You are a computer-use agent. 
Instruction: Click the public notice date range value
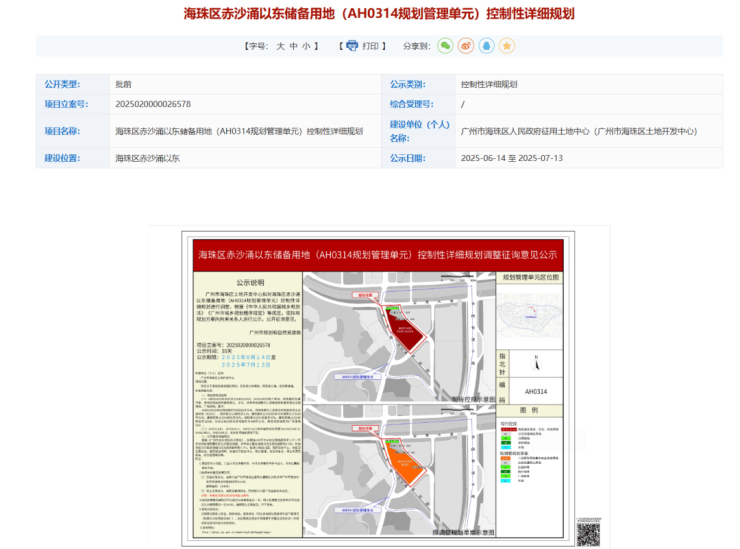point(511,158)
